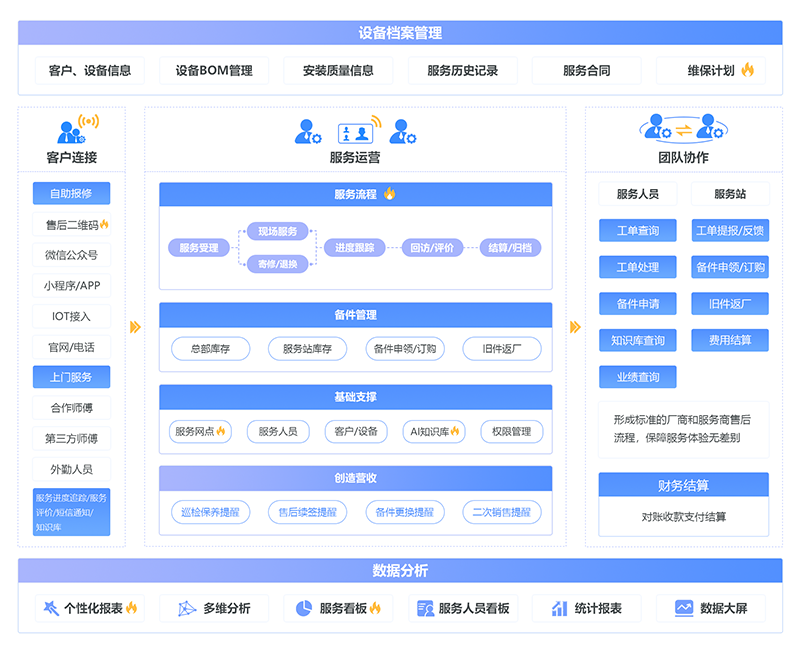Click 工单查询 button
This screenshot has height=654, width=800.
pos(638,231)
